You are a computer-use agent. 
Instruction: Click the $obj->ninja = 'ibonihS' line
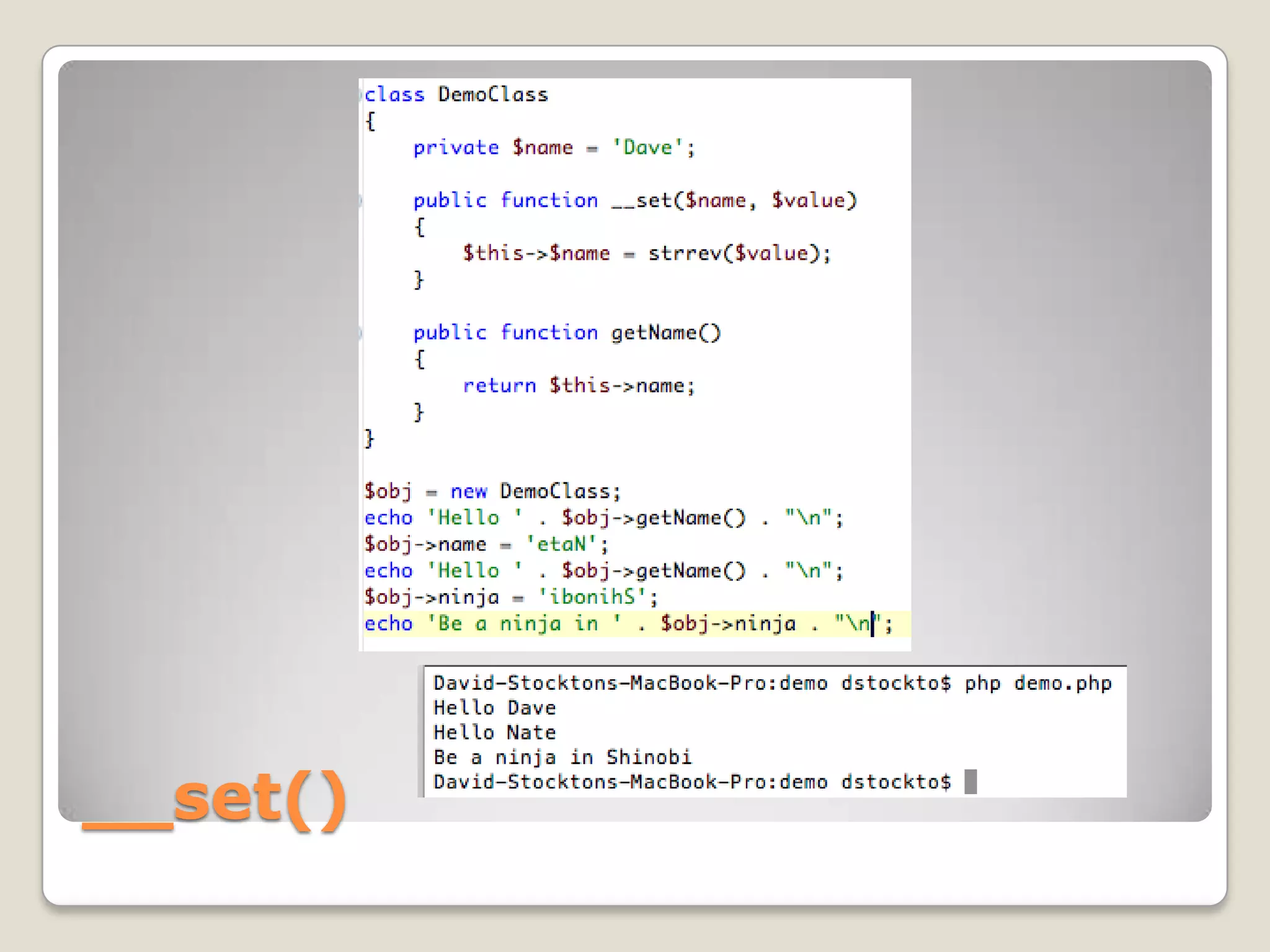pyautogui.click(x=511, y=597)
